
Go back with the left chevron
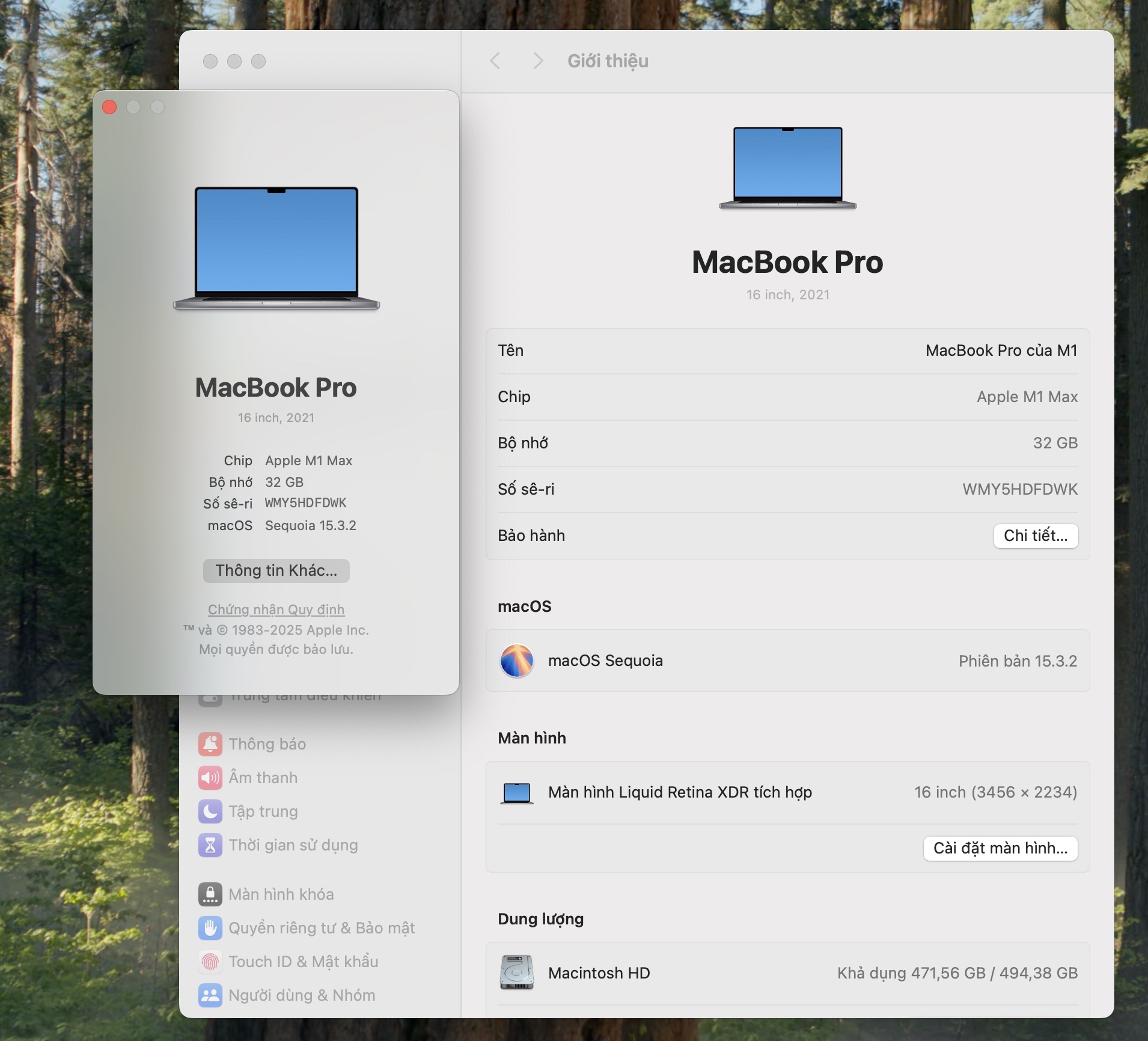point(495,61)
